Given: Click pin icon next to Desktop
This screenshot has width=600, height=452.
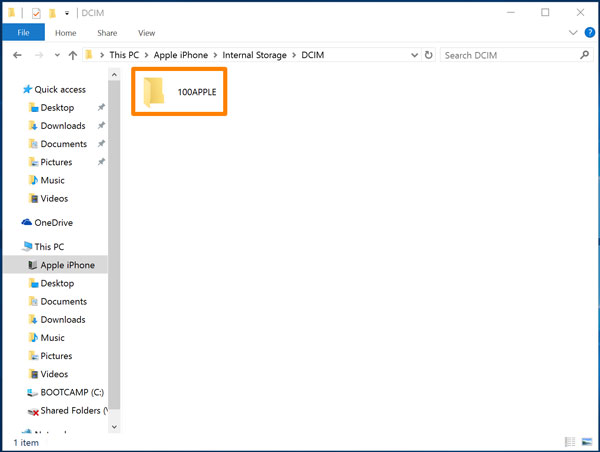Looking at the screenshot, I should [x=101, y=108].
